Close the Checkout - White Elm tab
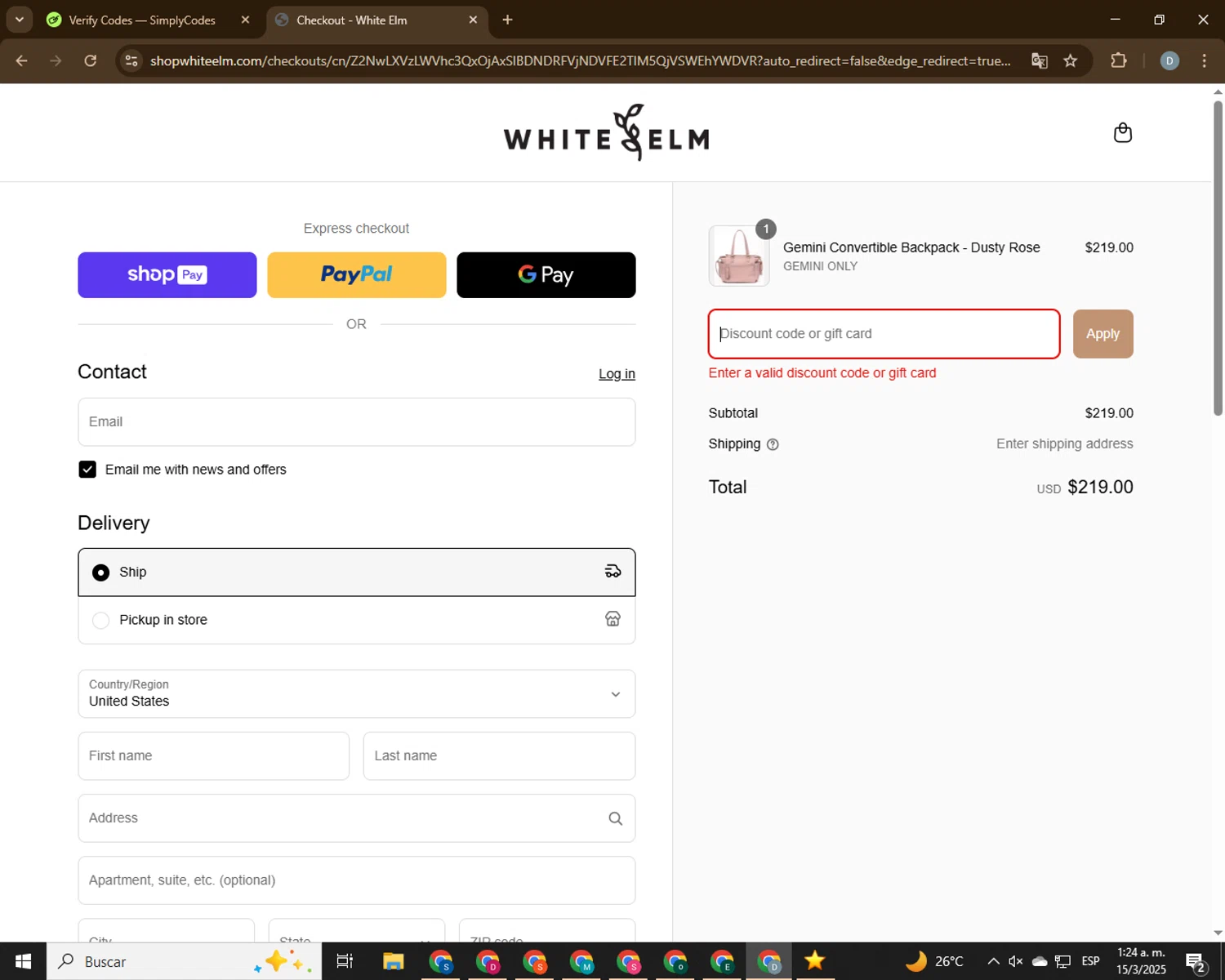 (x=473, y=20)
